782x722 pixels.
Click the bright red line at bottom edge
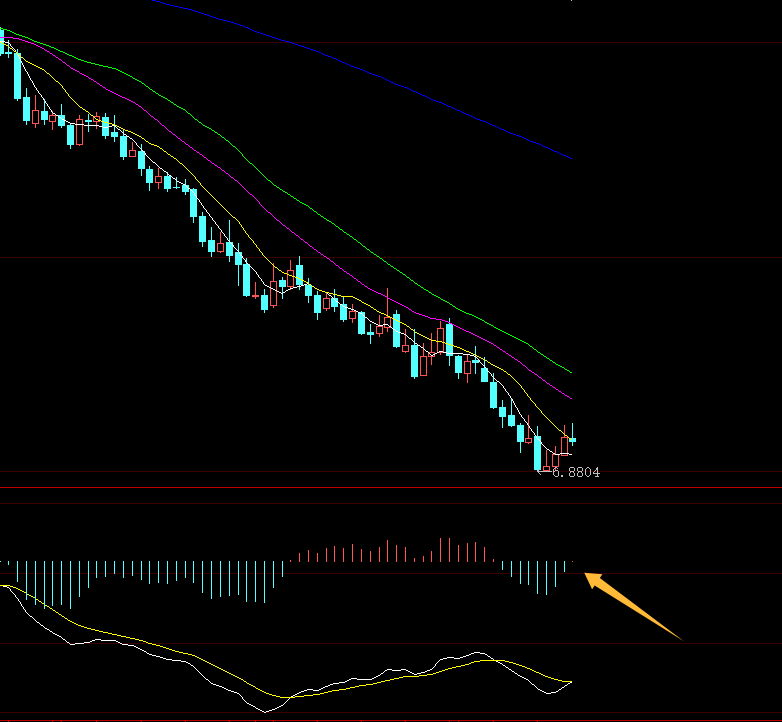click(391, 718)
